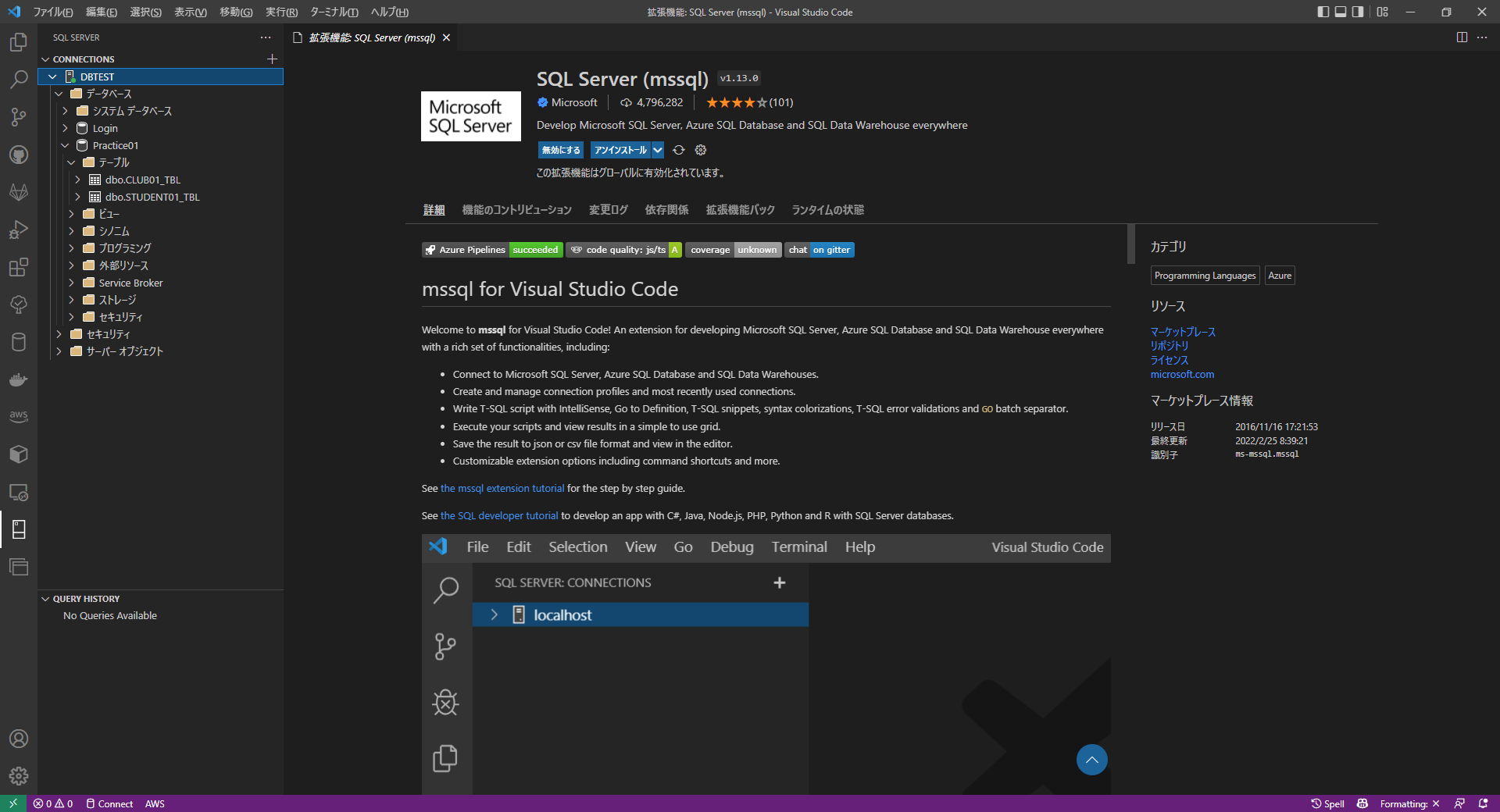Open the Accounts icon in activity bar
1500x812 pixels.
click(19, 739)
